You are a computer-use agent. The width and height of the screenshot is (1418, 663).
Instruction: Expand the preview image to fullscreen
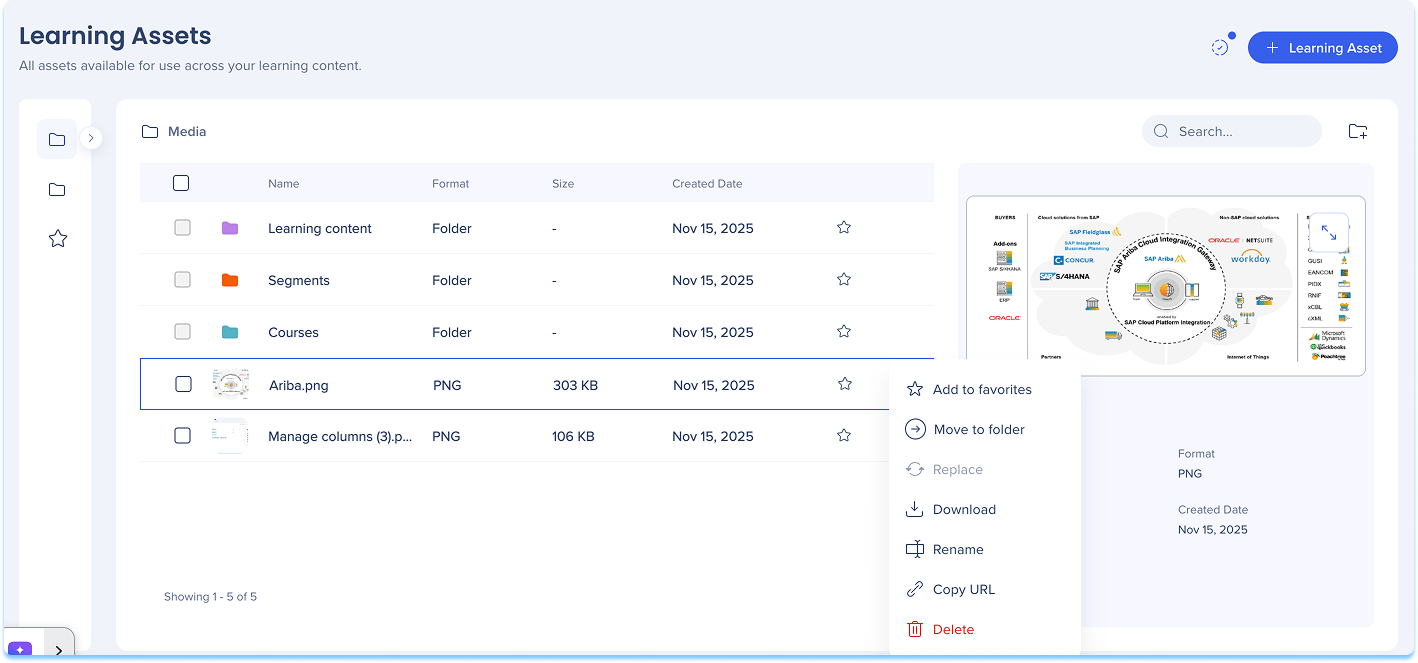click(1328, 232)
